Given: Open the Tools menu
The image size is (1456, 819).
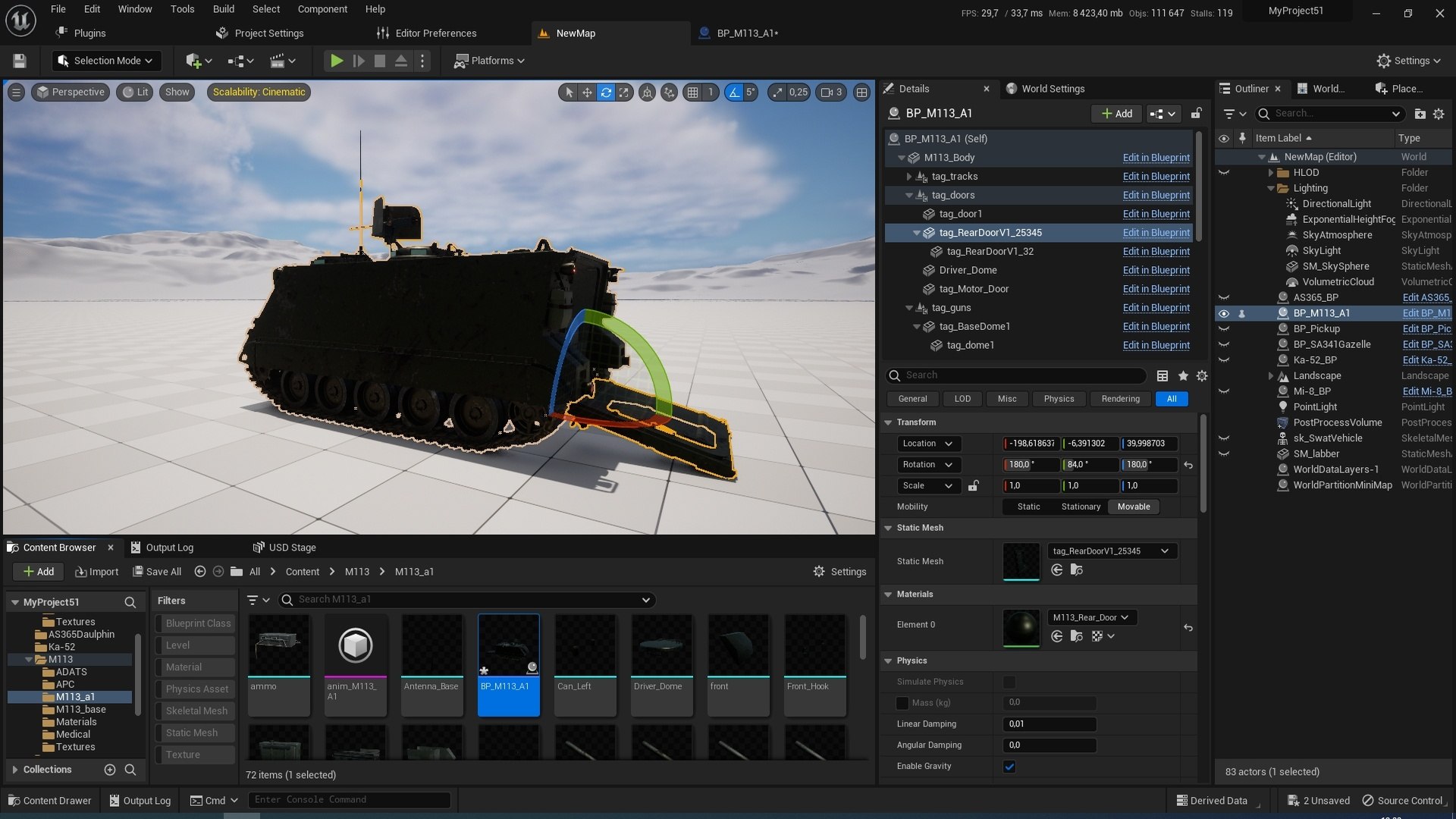Looking at the screenshot, I should [x=182, y=9].
